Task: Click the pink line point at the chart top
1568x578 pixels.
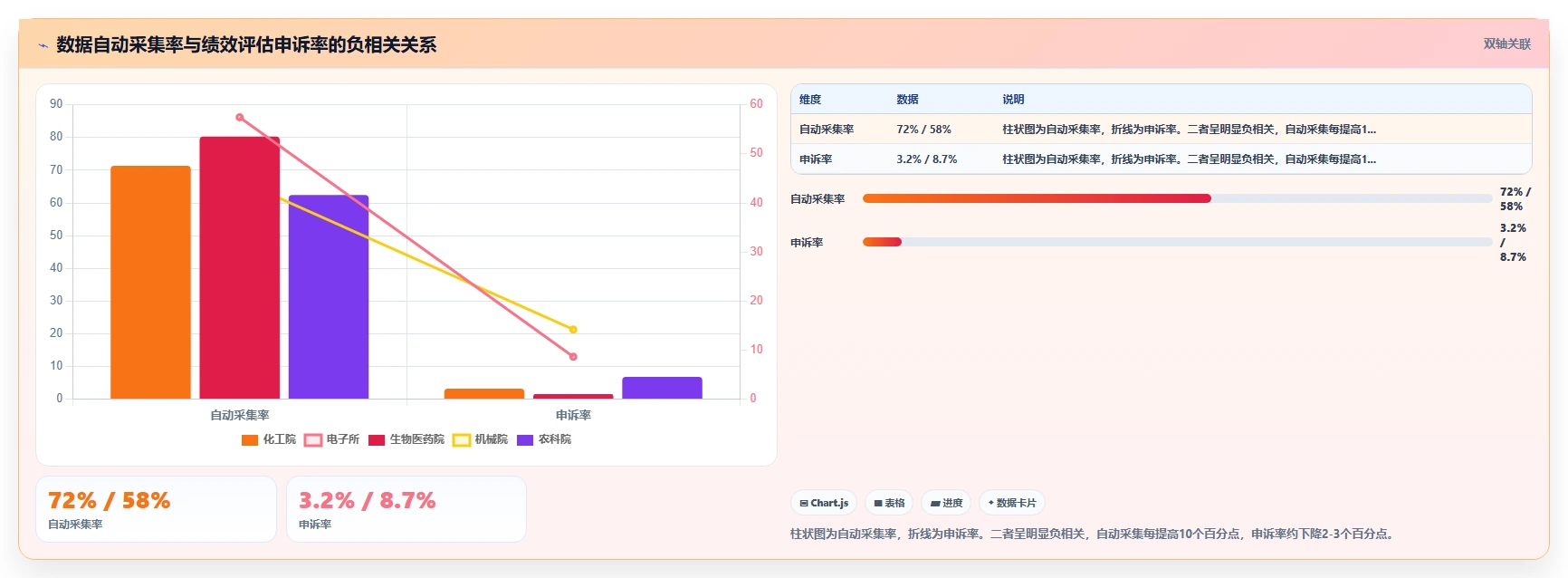Action: coord(240,118)
